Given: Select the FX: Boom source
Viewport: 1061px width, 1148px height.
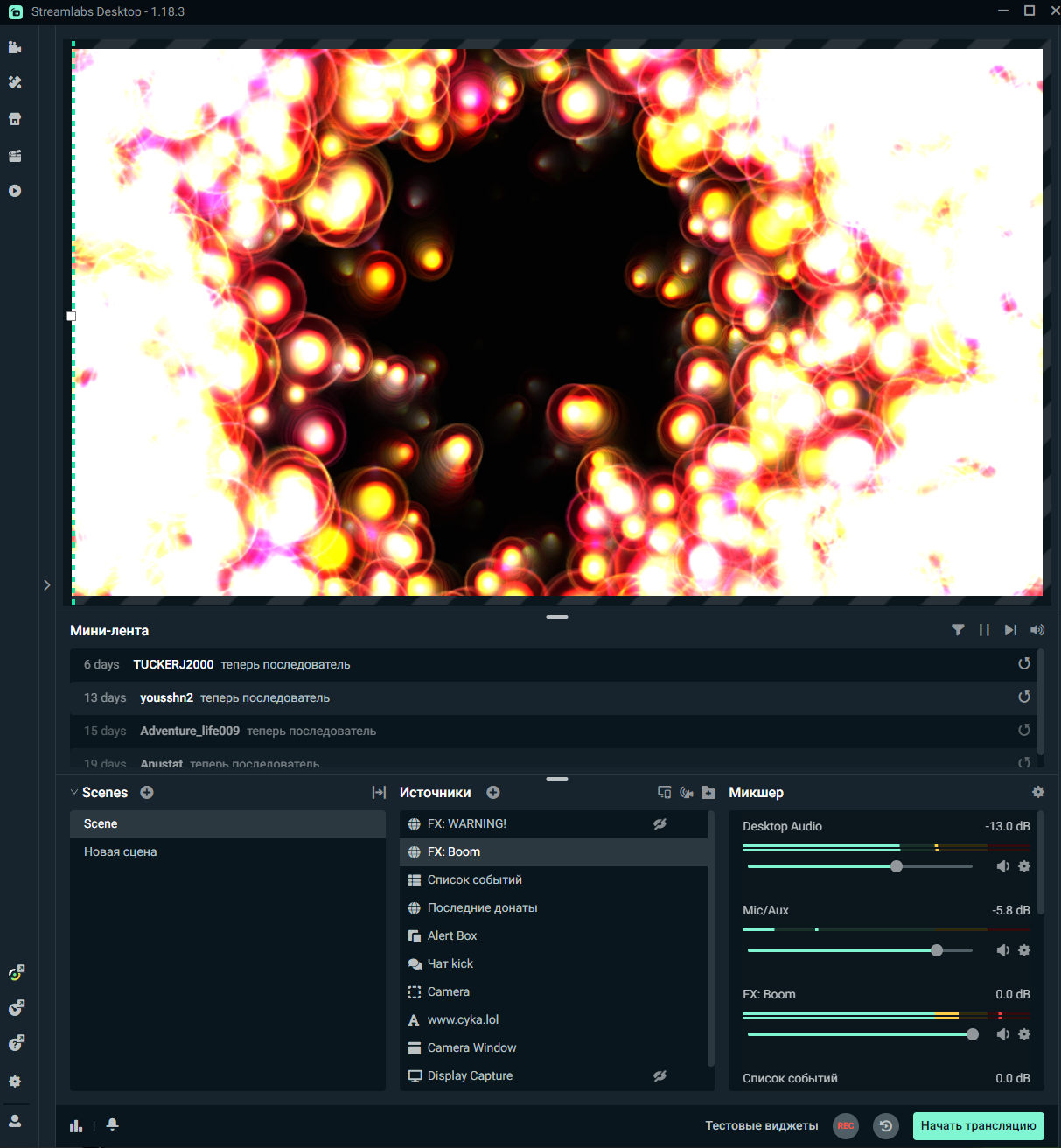Looking at the screenshot, I should 554,852.
